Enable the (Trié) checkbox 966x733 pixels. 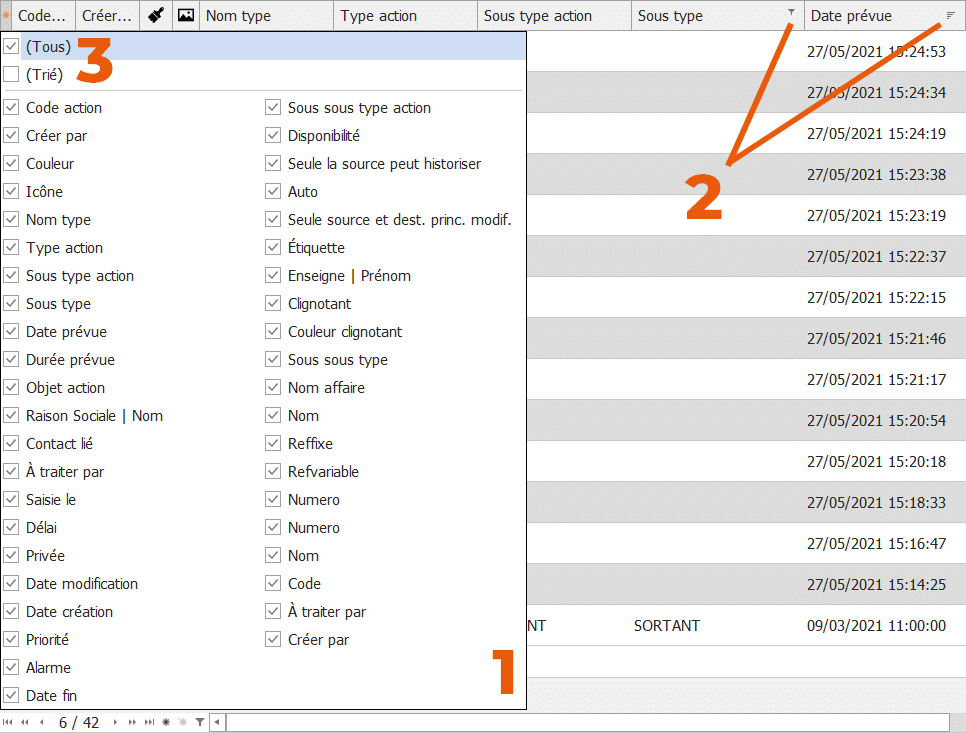pos(11,74)
